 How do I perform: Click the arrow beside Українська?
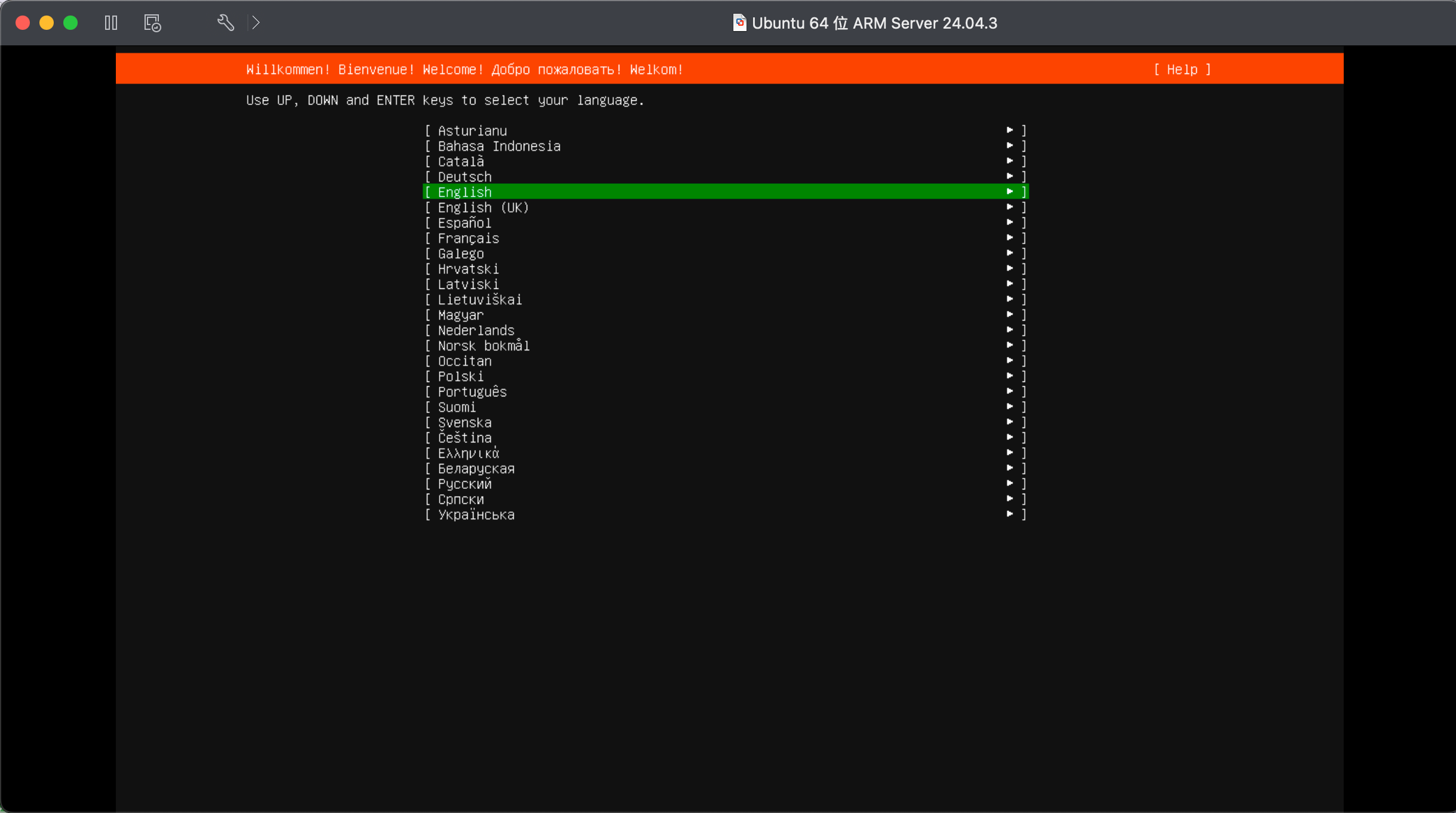pyautogui.click(x=1009, y=514)
